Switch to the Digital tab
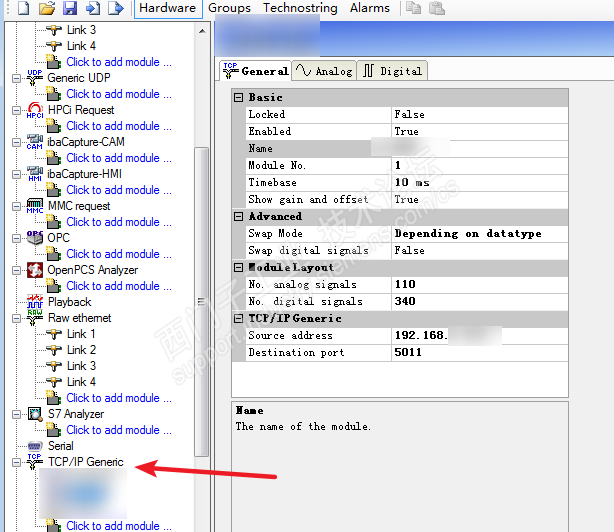This screenshot has height=532, width=614. pyautogui.click(x=392, y=71)
